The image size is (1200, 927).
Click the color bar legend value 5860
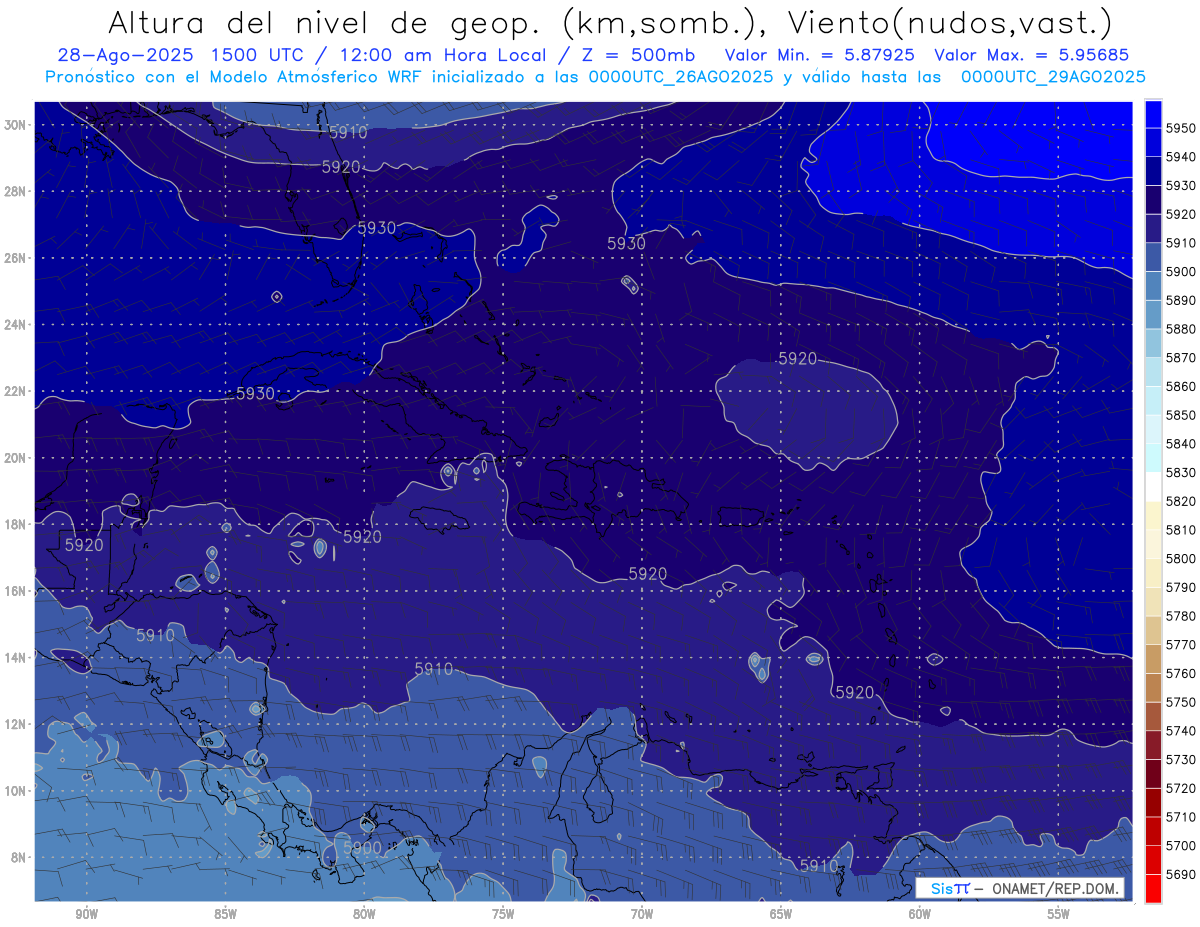pos(1180,386)
